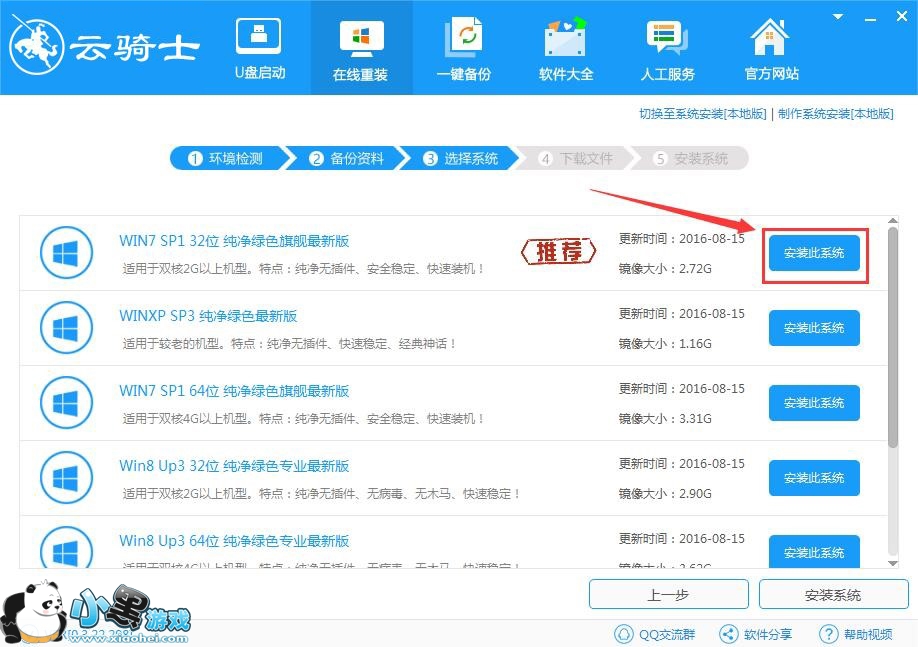The width and height of the screenshot is (918, 647).
Task: Open 帮助视频 help link
Action: 856,634
